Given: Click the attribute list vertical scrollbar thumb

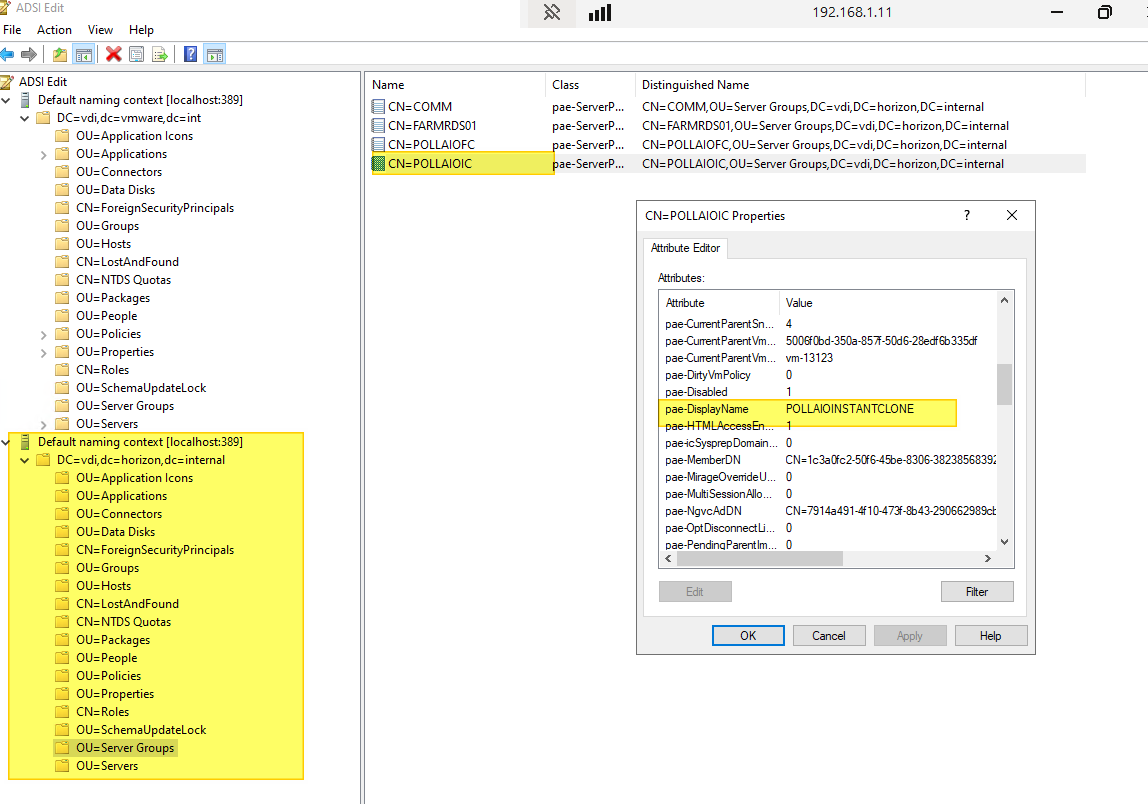Looking at the screenshot, I should pos(1004,384).
